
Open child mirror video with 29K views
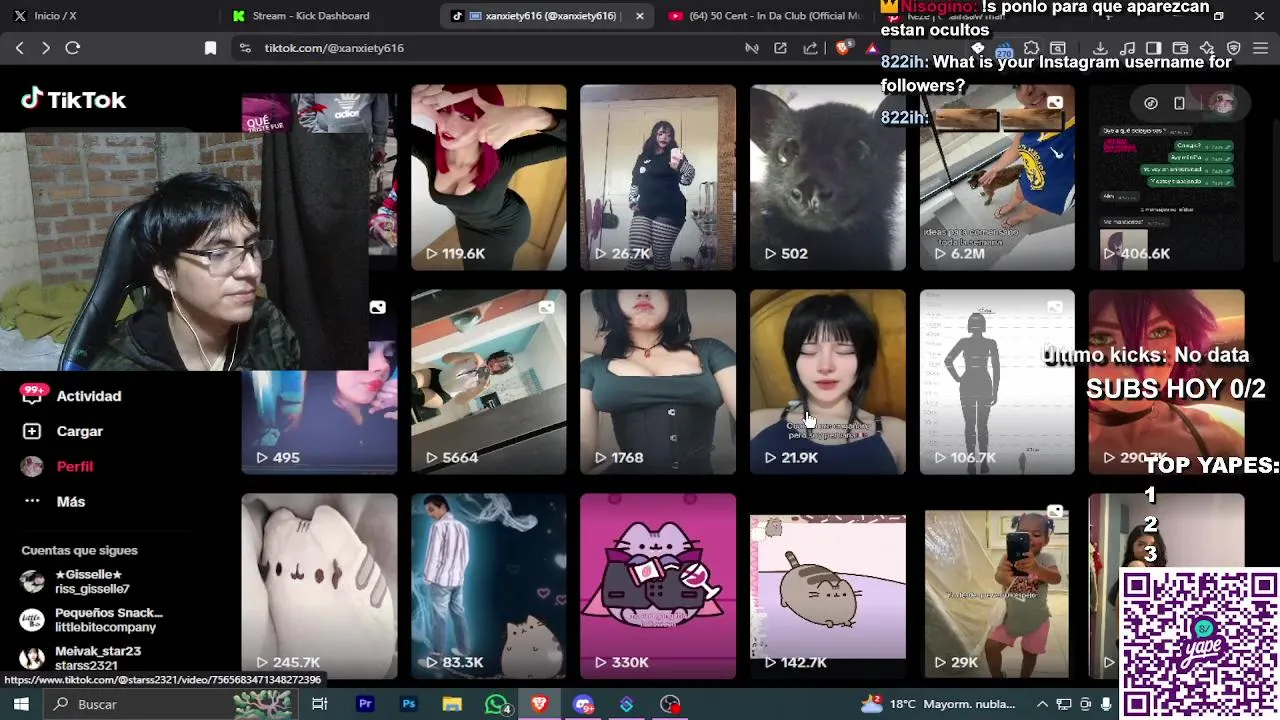(997, 586)
